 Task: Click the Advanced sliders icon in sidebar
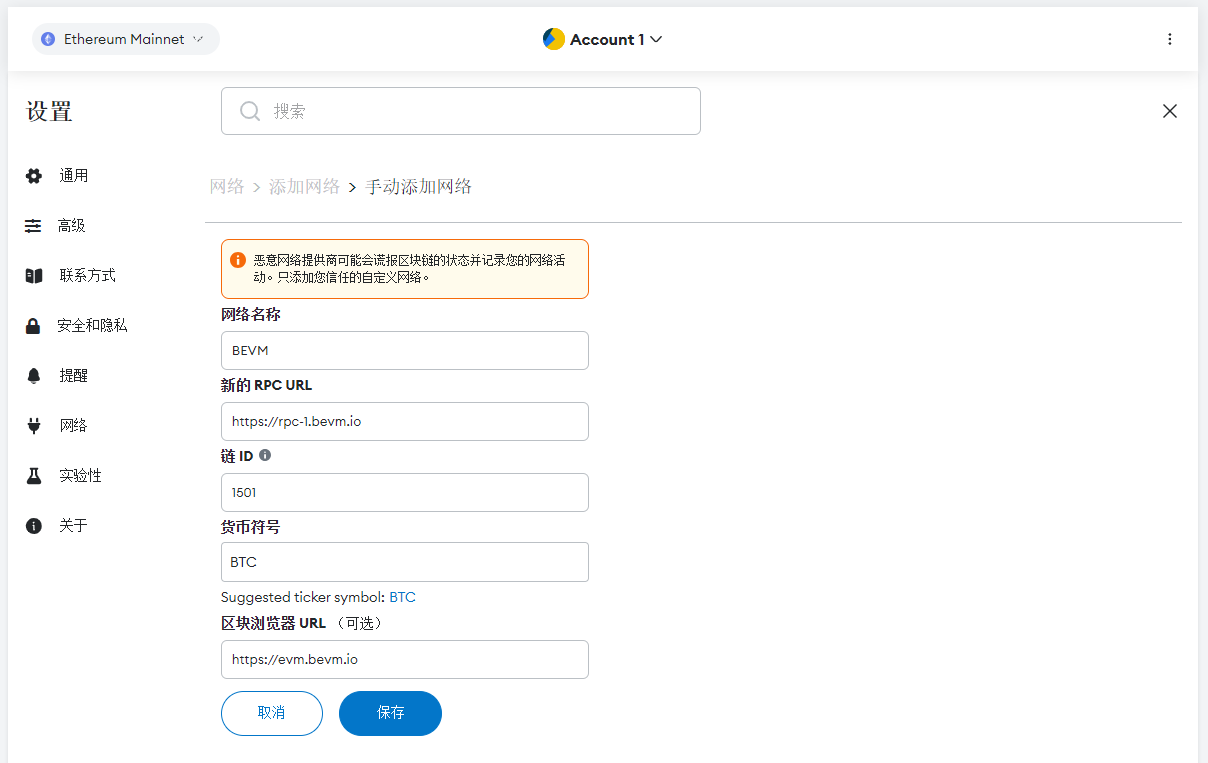pos(34,226)
